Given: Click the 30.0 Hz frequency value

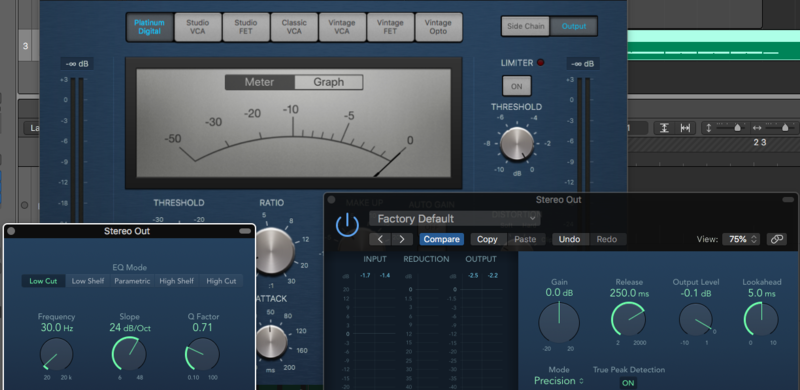Looking at the screenshot, I should (57, 328).
